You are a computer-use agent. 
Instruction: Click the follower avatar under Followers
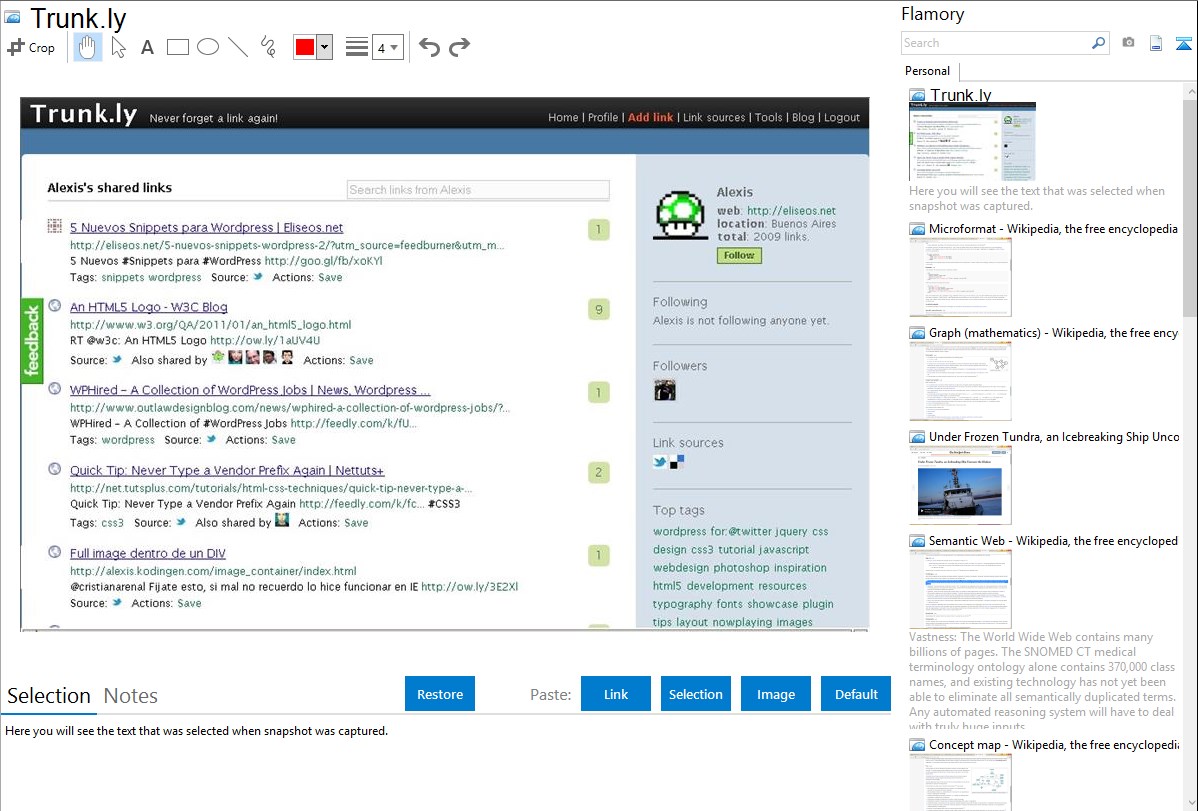click(x=665, y=391)
